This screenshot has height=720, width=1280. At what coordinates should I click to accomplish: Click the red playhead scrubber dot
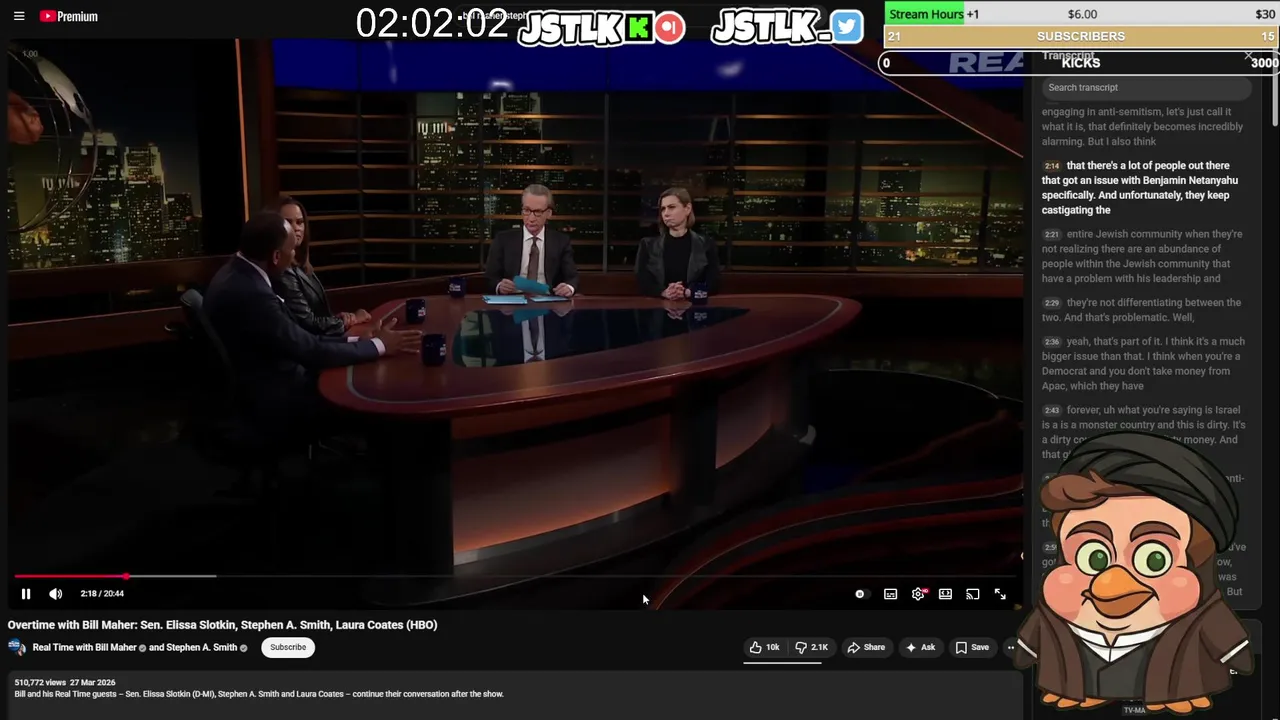[x=126, y=576]
